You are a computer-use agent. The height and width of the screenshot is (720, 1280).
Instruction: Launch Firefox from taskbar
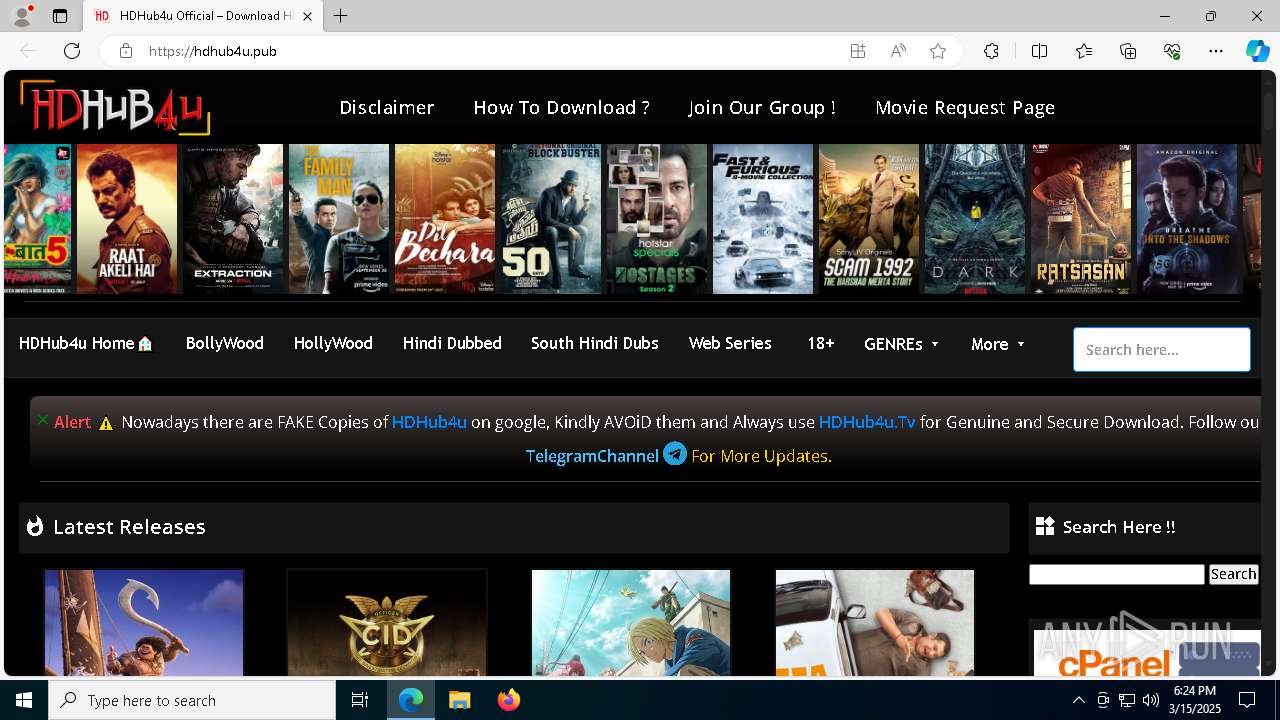click(x=509, y=700)
